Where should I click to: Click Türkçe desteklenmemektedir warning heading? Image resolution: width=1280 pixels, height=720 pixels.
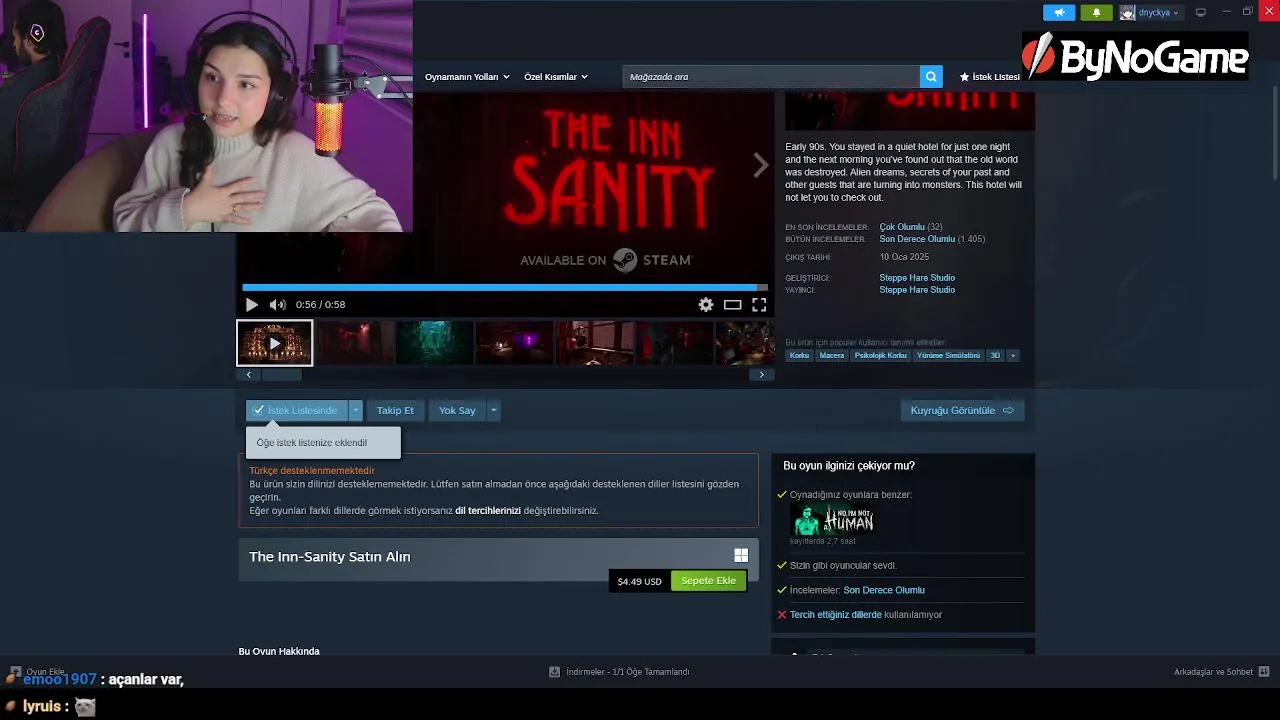click(312, 471)
